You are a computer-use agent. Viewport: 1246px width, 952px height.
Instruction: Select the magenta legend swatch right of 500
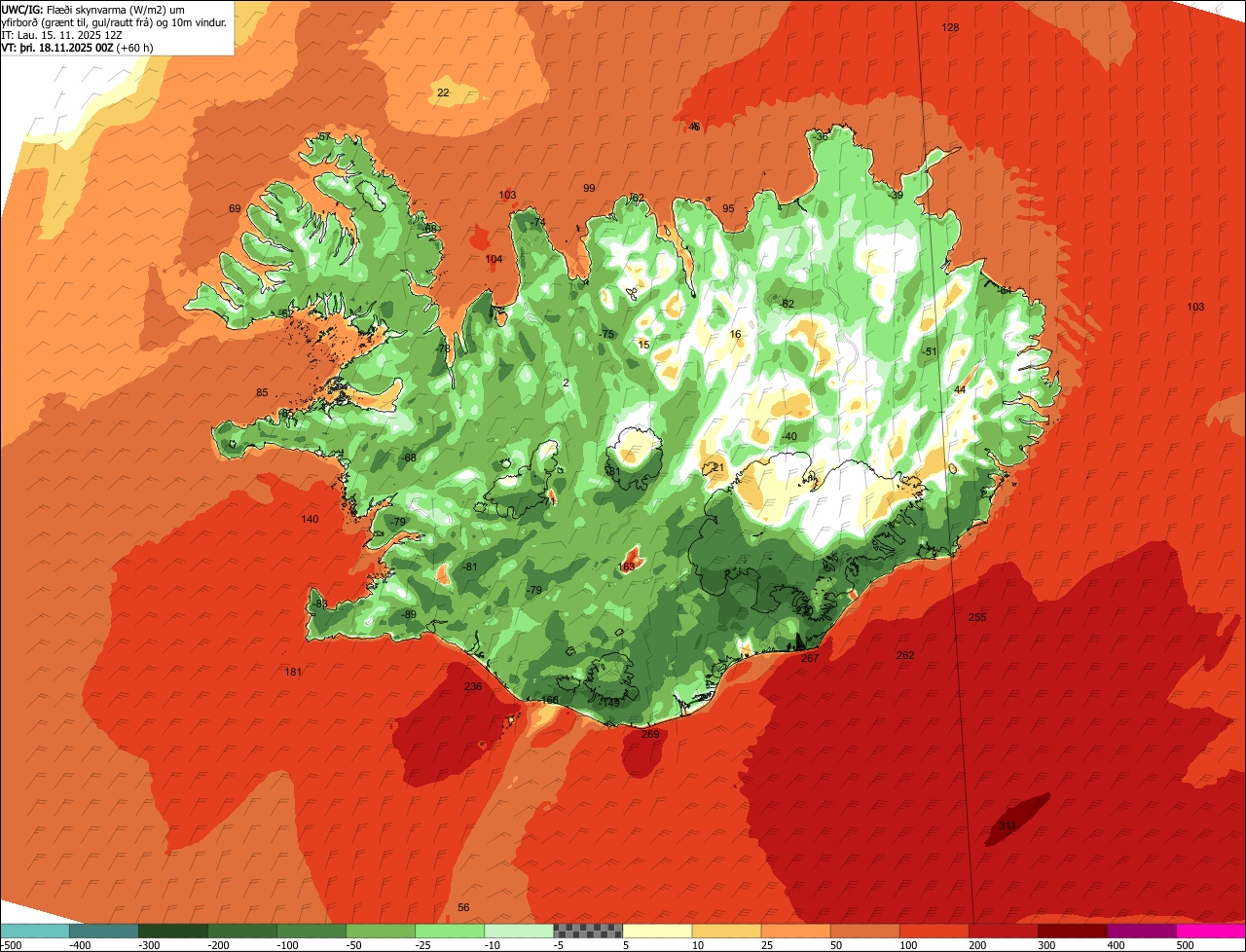(1211, 931)
